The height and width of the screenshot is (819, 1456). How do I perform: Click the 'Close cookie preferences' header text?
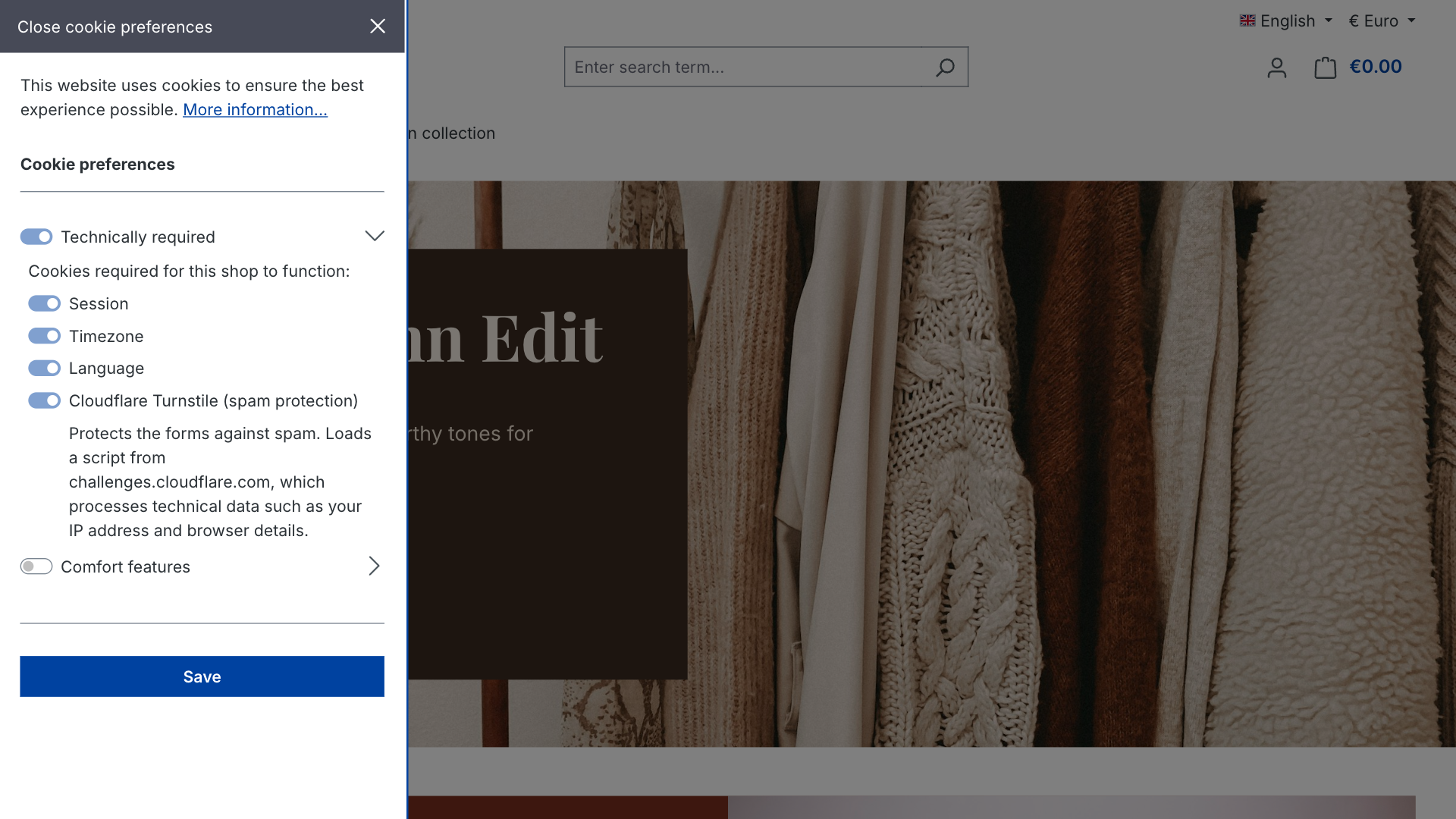115,27
